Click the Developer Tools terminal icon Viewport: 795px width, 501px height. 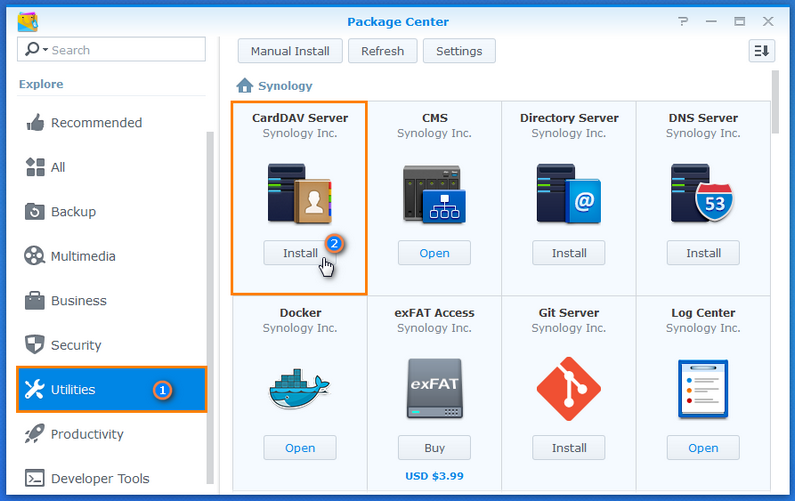click(34, 478)
